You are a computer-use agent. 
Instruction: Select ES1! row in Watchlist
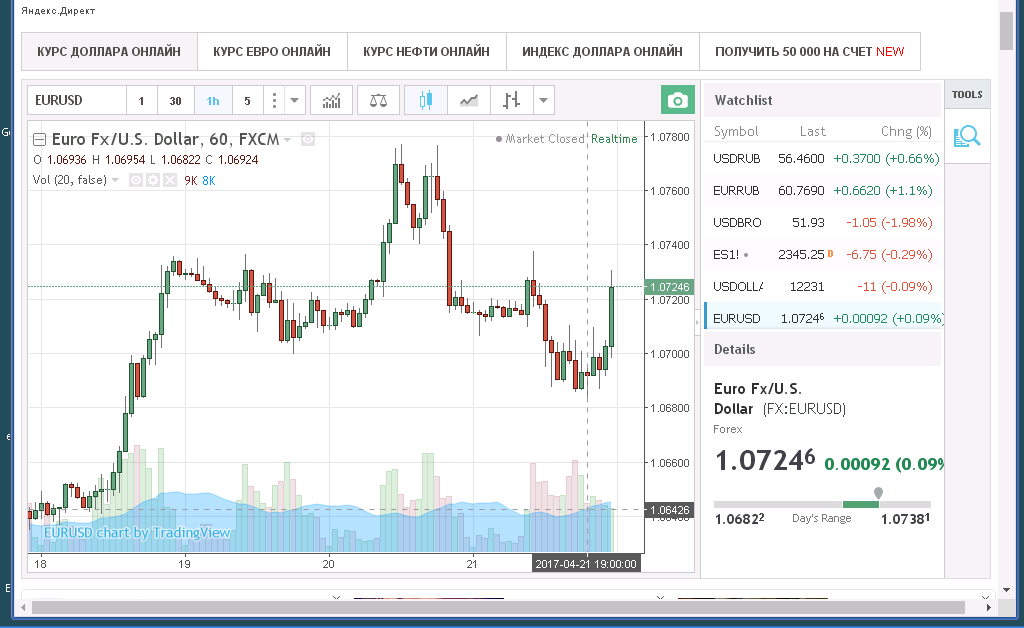point(823,255)
